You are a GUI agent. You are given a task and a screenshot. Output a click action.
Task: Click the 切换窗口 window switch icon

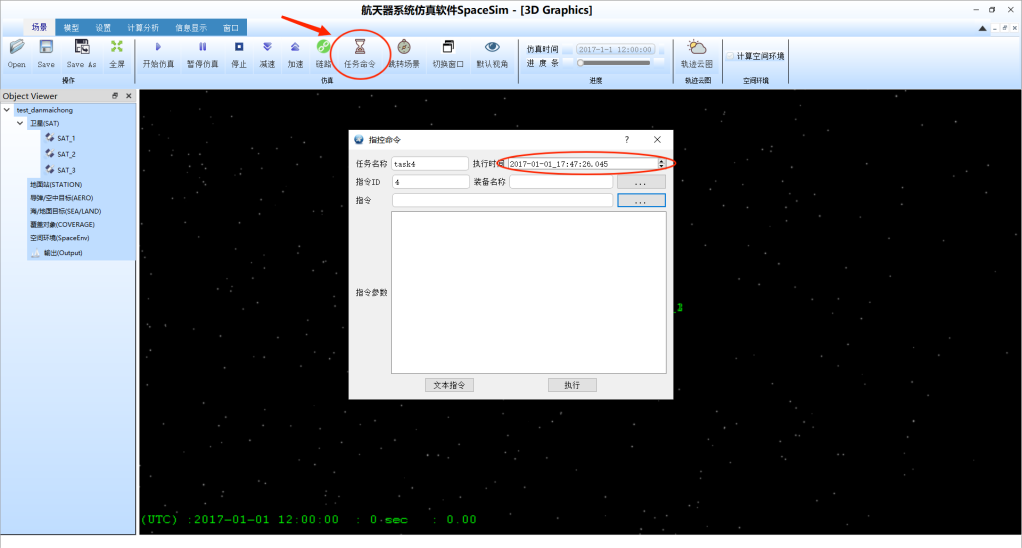[448, 47]
